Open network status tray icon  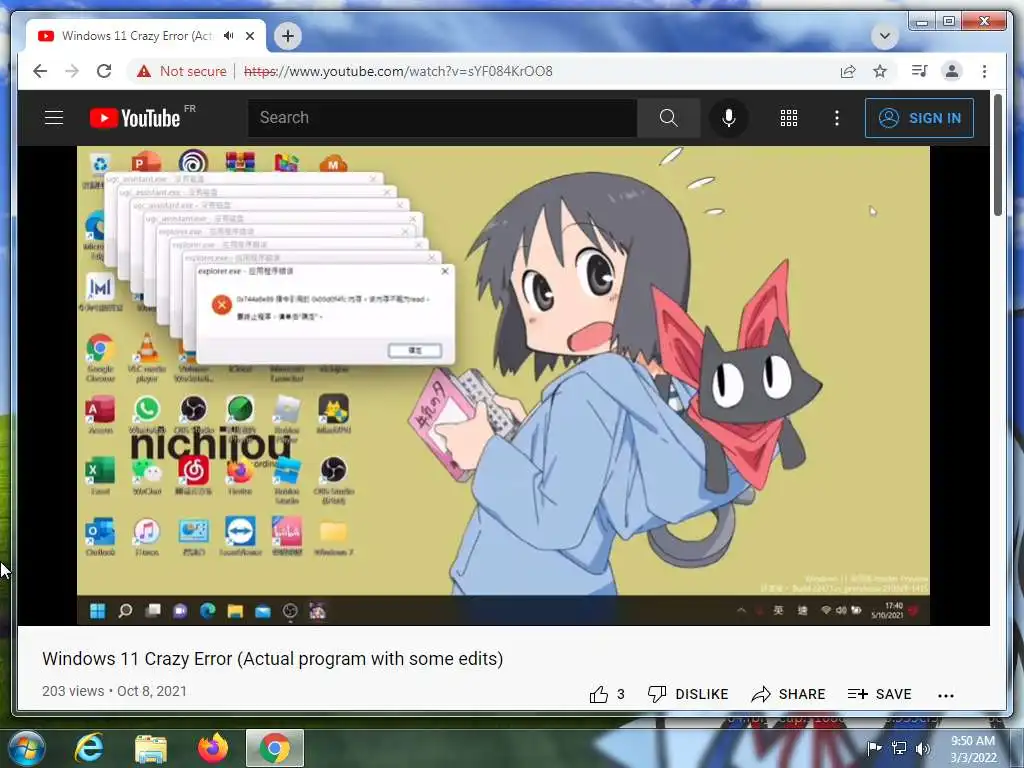899,748
